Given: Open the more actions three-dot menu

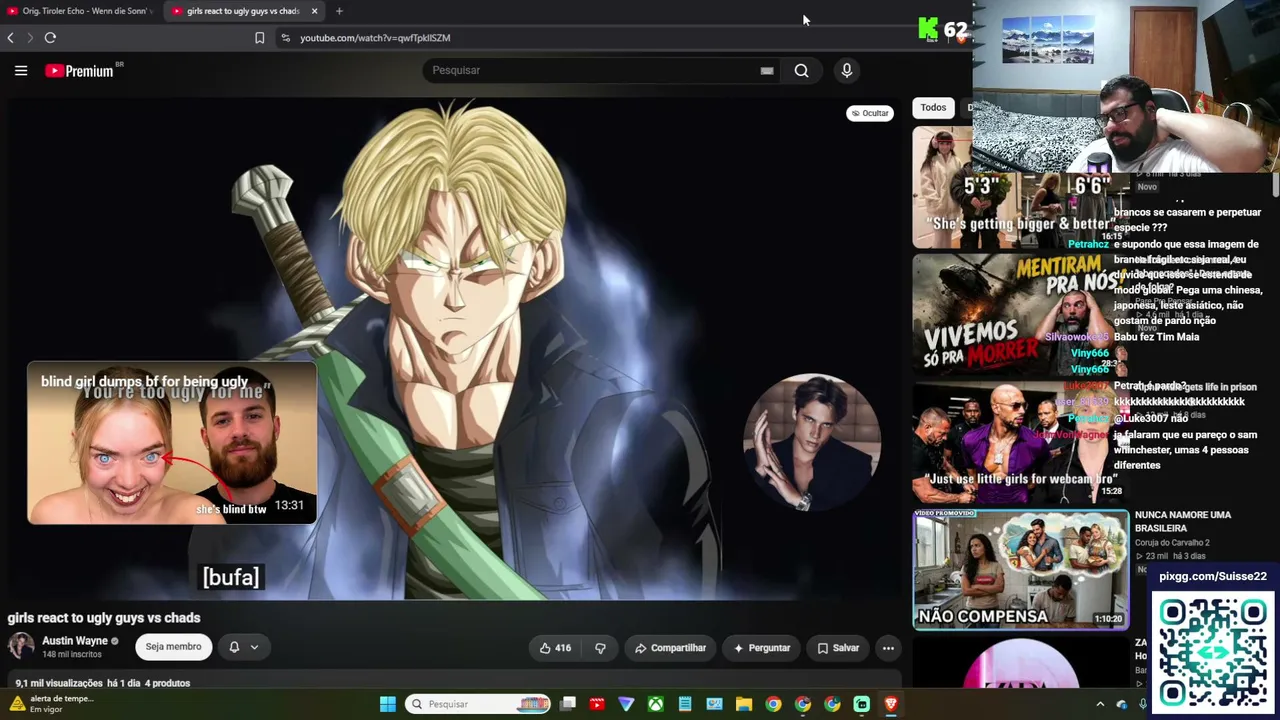Looking at the screenshot, I should (888, 648).
